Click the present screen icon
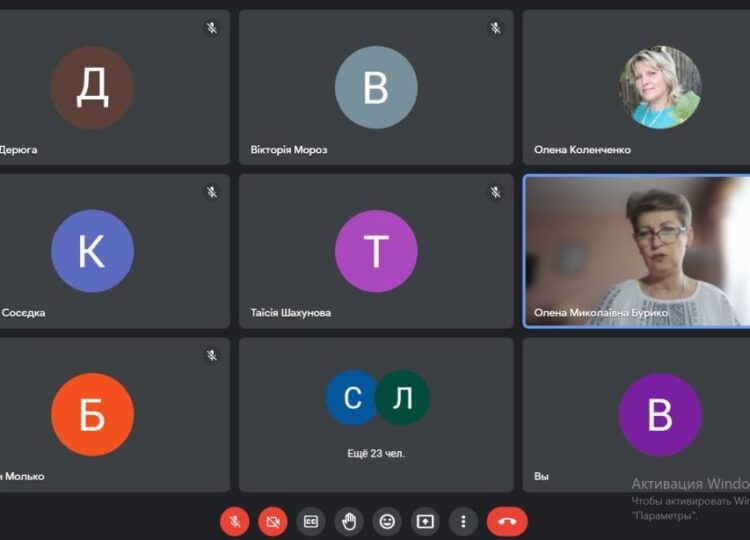The height and width of the screenshot is (540, 750). [x=425, y=521]
